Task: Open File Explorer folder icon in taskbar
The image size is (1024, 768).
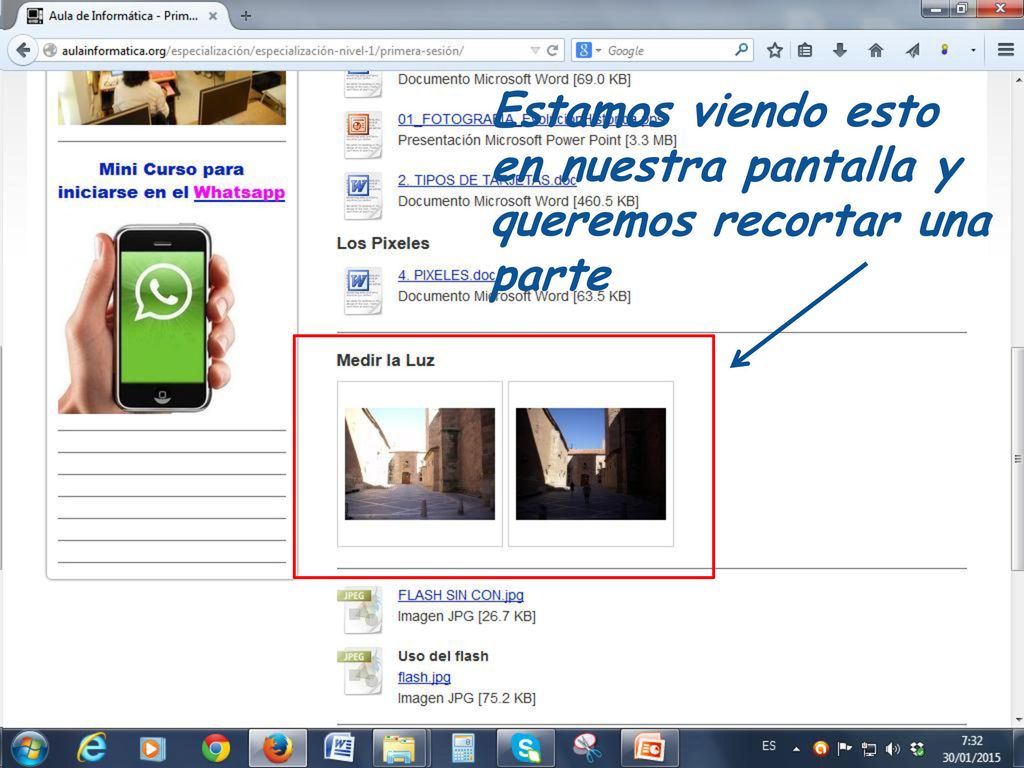Action: click(x=399, y=748)
